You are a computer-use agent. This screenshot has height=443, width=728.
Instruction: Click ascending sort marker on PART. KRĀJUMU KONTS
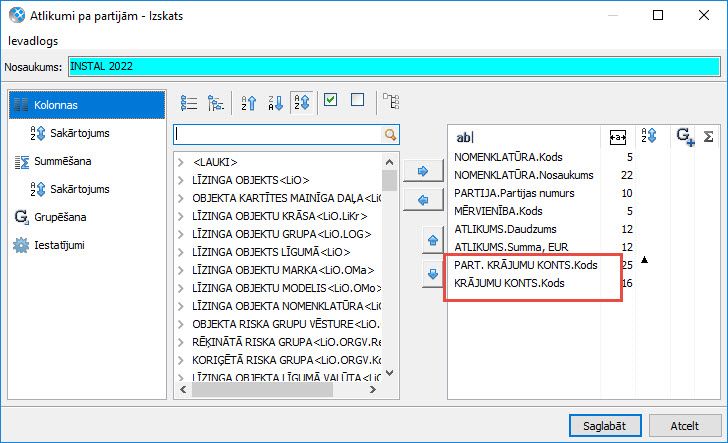click(x=644, y=260)
